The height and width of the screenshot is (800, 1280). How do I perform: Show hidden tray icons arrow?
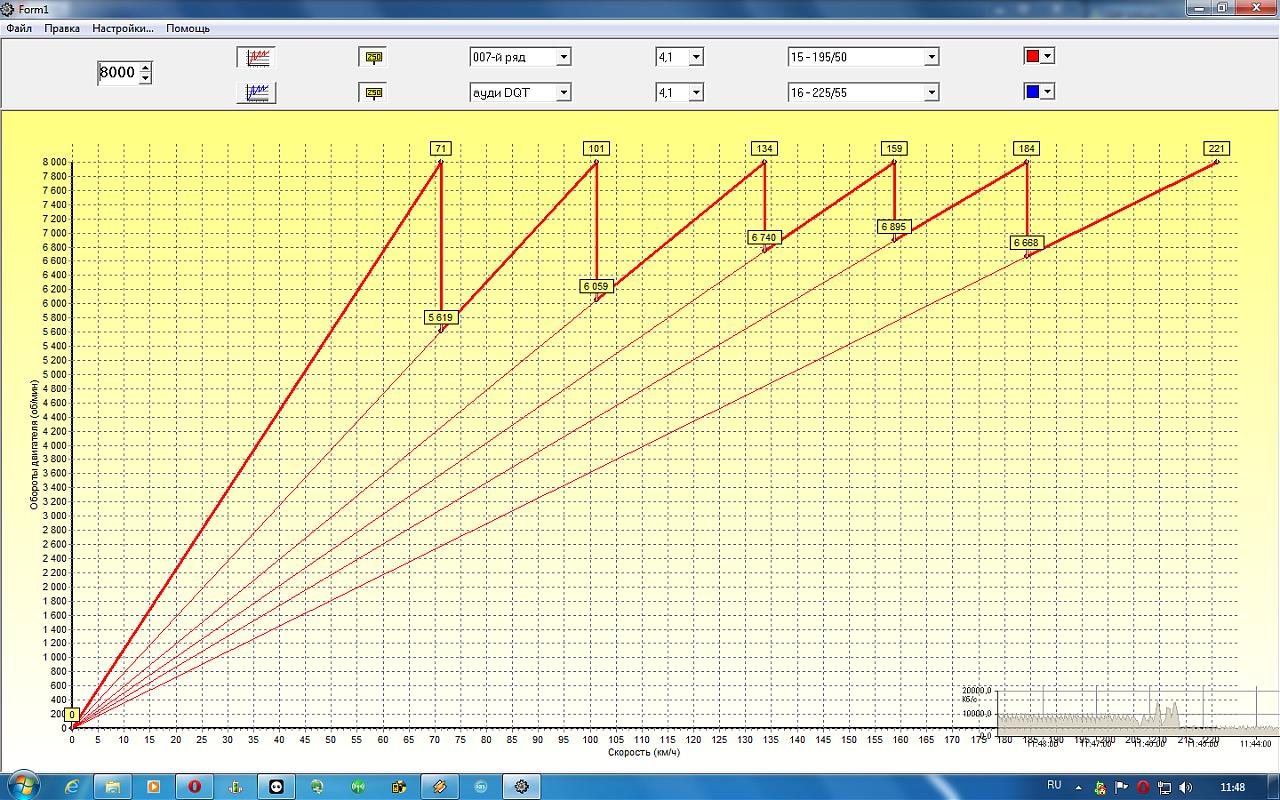tap(1079, 787)
